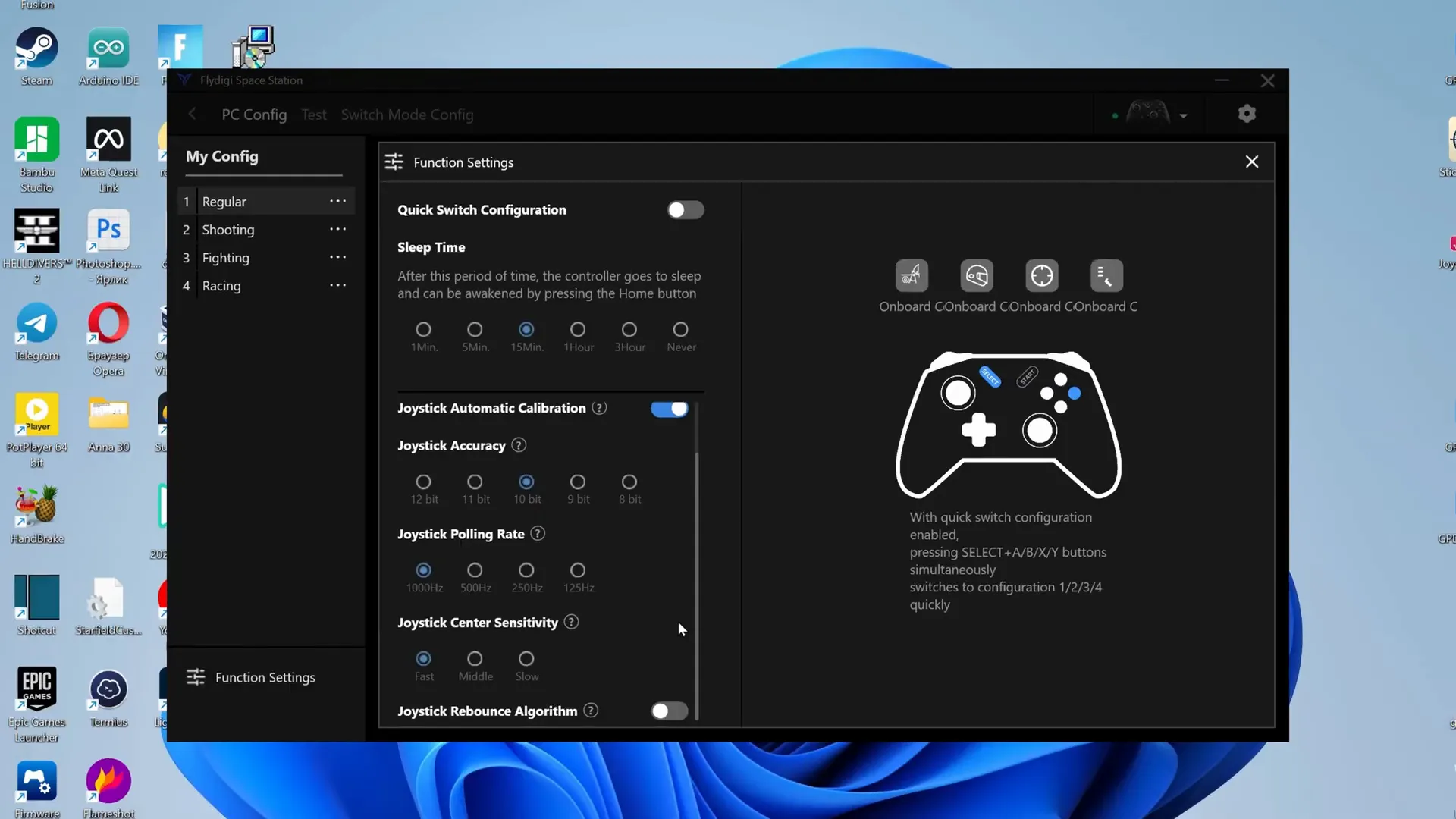
Task: Enable Quick Switch Configuration toggle
Action: (x=685, y=210)
